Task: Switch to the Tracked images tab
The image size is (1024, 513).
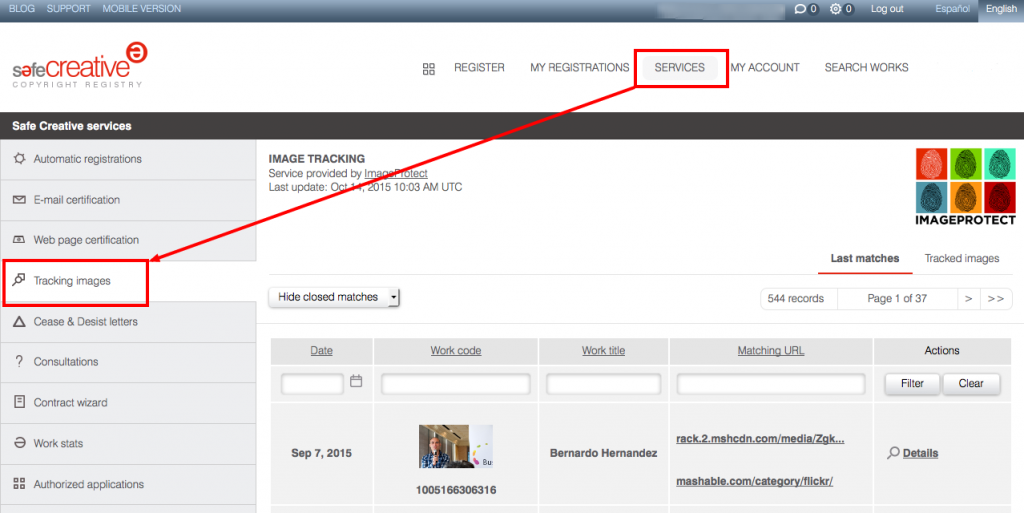Action: click(961, 258)
